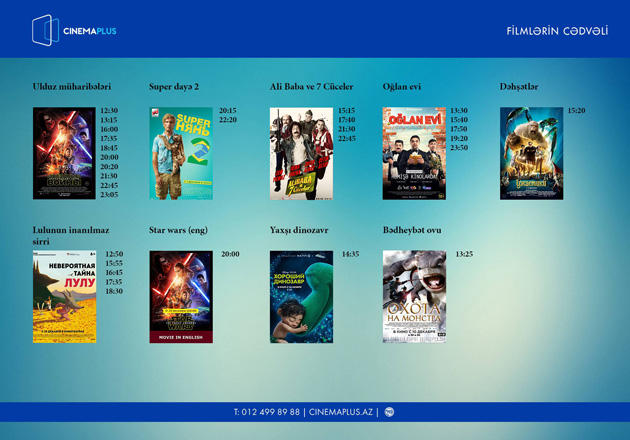Click the CinemaPlus logo icon

click(45, 30)
